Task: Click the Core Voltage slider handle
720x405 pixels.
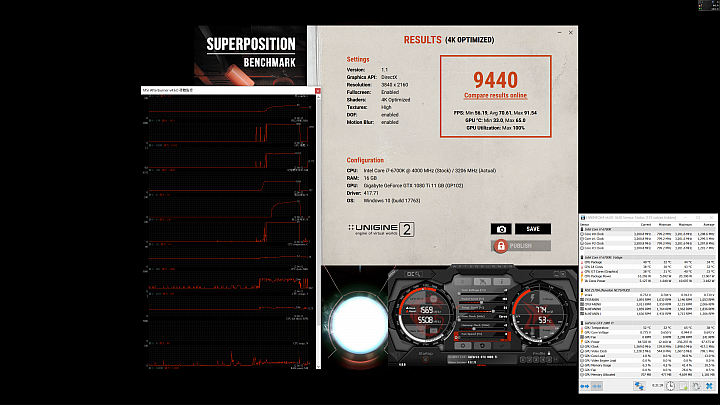Action: [459, 294]
